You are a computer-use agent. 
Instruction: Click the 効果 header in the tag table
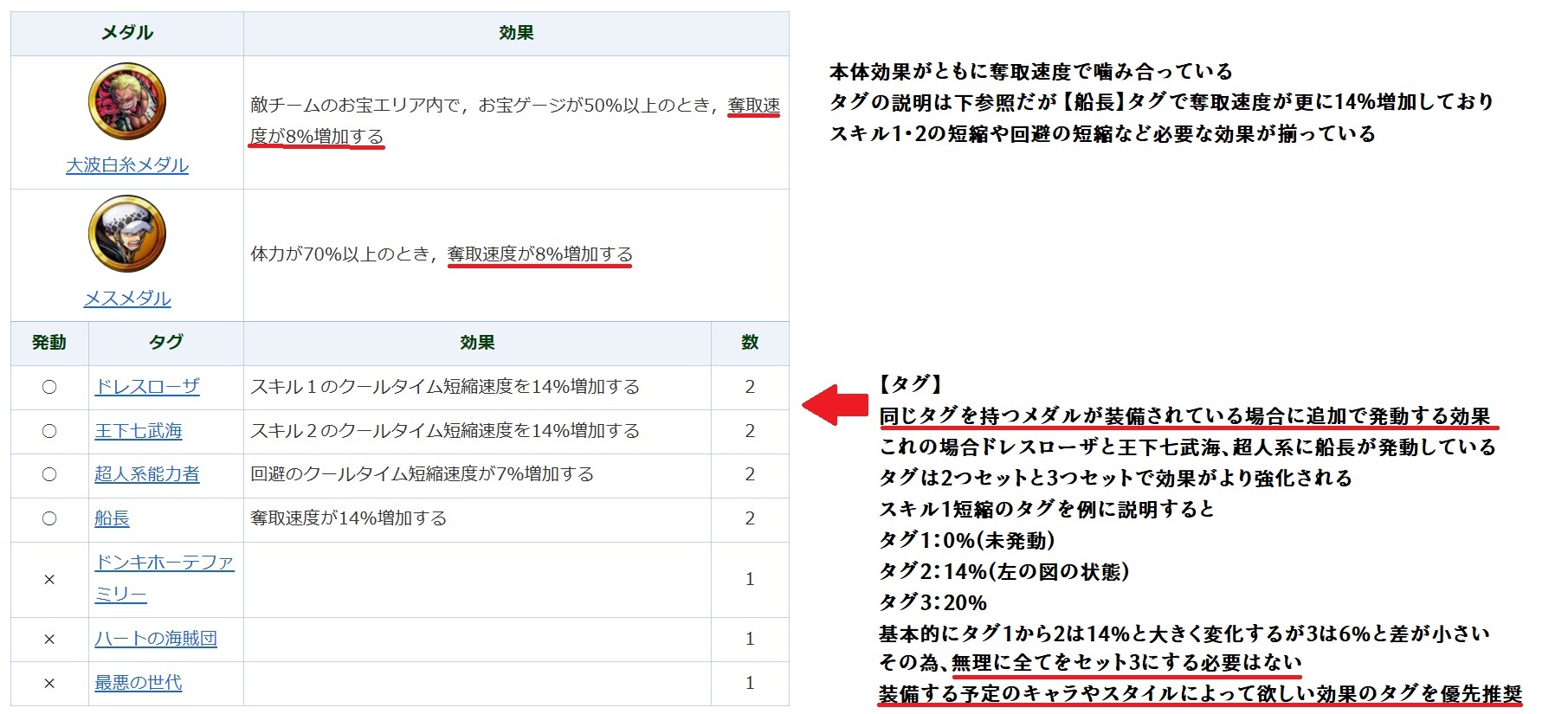tap(477, 343)
